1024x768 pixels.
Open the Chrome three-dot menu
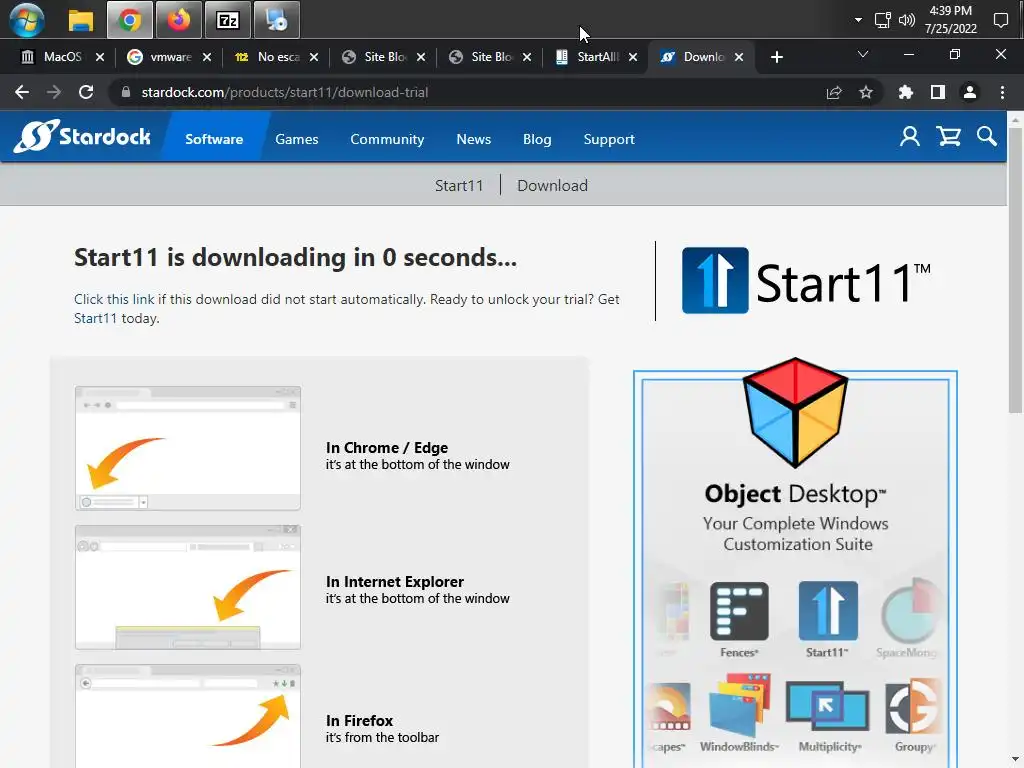pos(1002,92)
